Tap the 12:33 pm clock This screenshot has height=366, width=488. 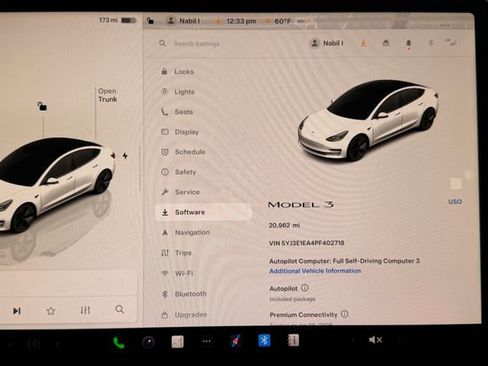(x=241, y=21)
